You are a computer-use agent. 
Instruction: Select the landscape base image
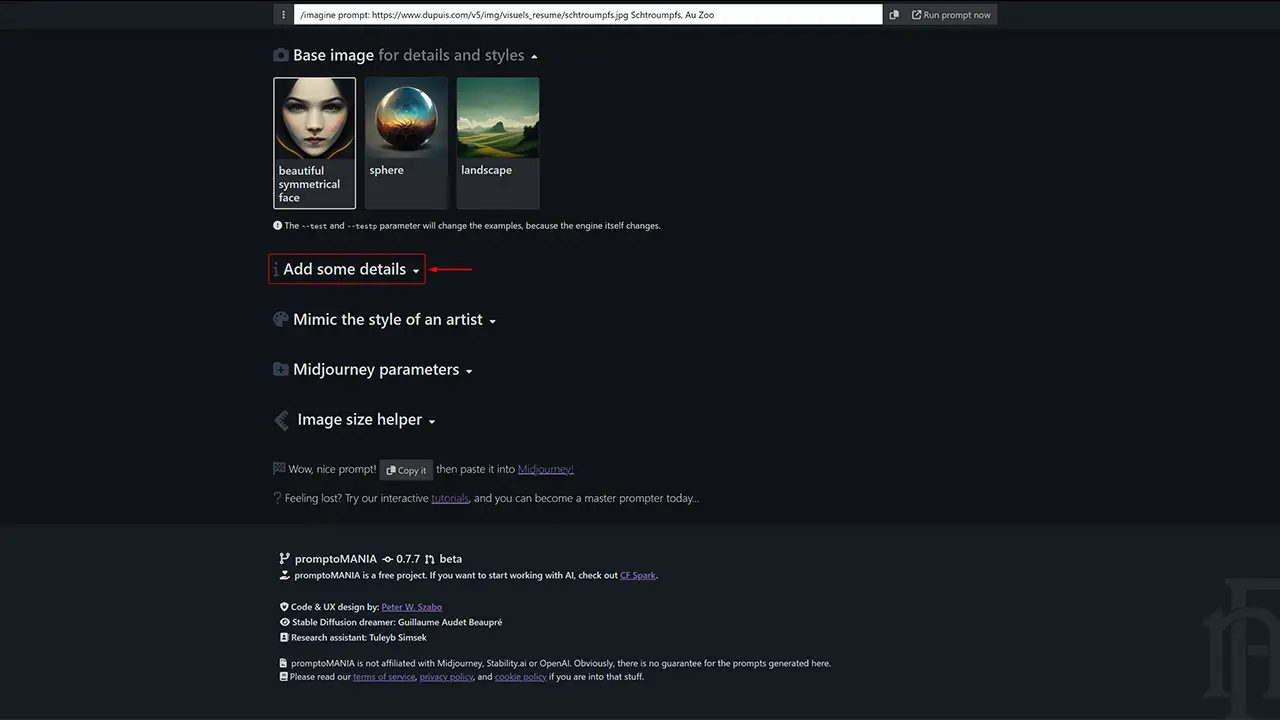(x=498, y=143)
